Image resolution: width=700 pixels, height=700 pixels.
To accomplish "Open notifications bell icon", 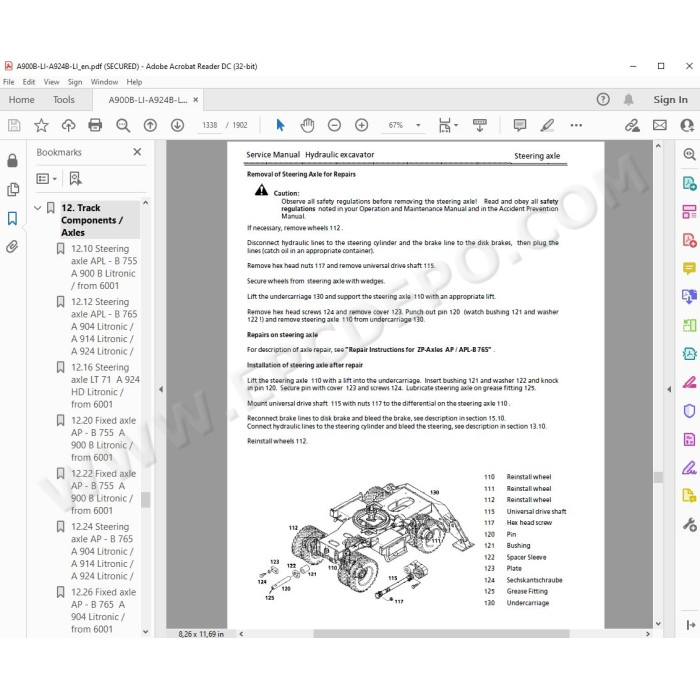I will [628, 99].
